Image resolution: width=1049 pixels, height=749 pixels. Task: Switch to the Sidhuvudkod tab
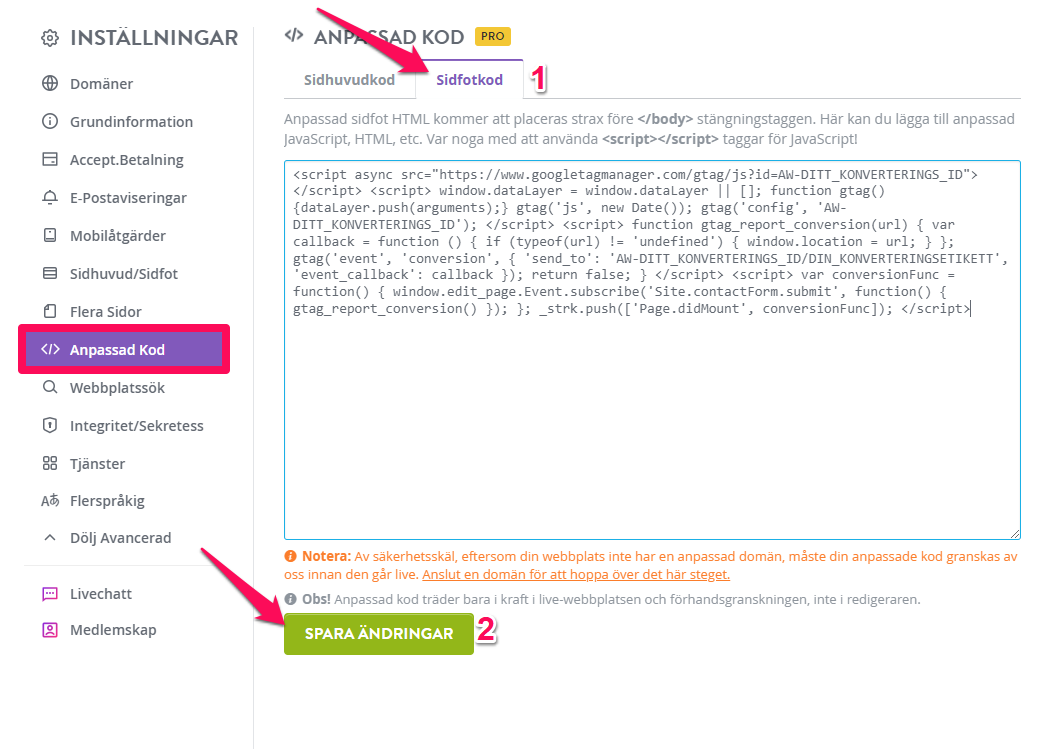[x=349, y=80]
